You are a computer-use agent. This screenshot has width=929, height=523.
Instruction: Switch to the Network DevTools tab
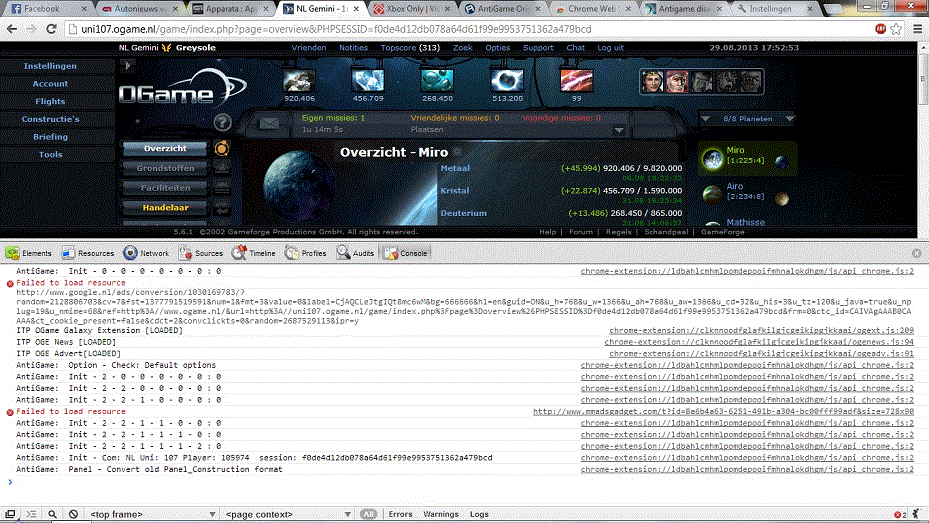146,253
